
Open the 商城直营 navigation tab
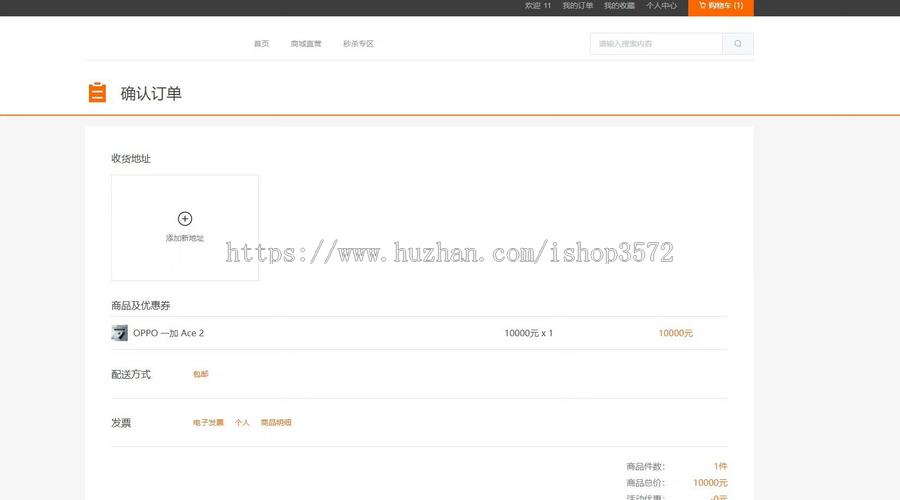click(x=306, y=44)
